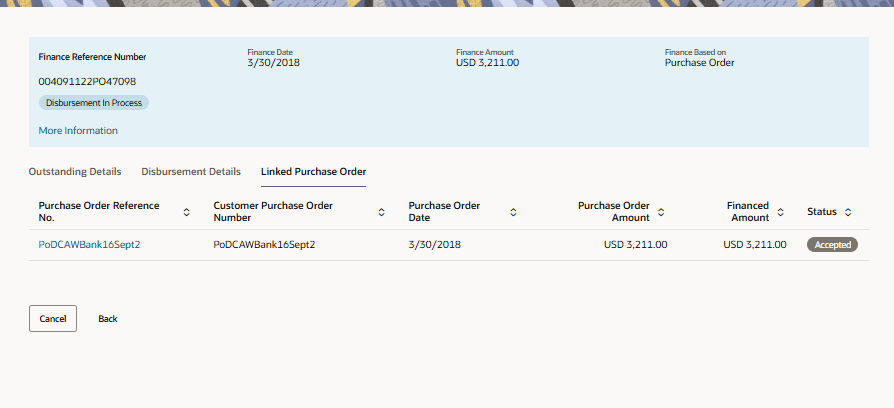Click the Cancel button
Viewport: 894px width, 408px height.
pyautogui.click(x=53, y=319)
